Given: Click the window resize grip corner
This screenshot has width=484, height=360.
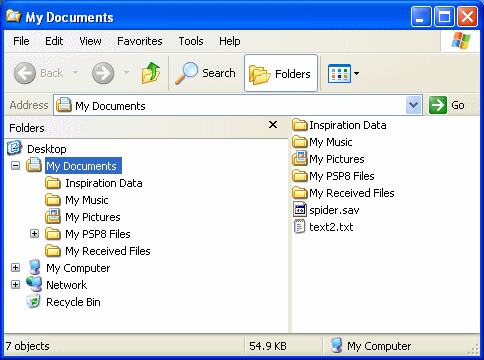Looking at the screenshot, I should point(473,349).
